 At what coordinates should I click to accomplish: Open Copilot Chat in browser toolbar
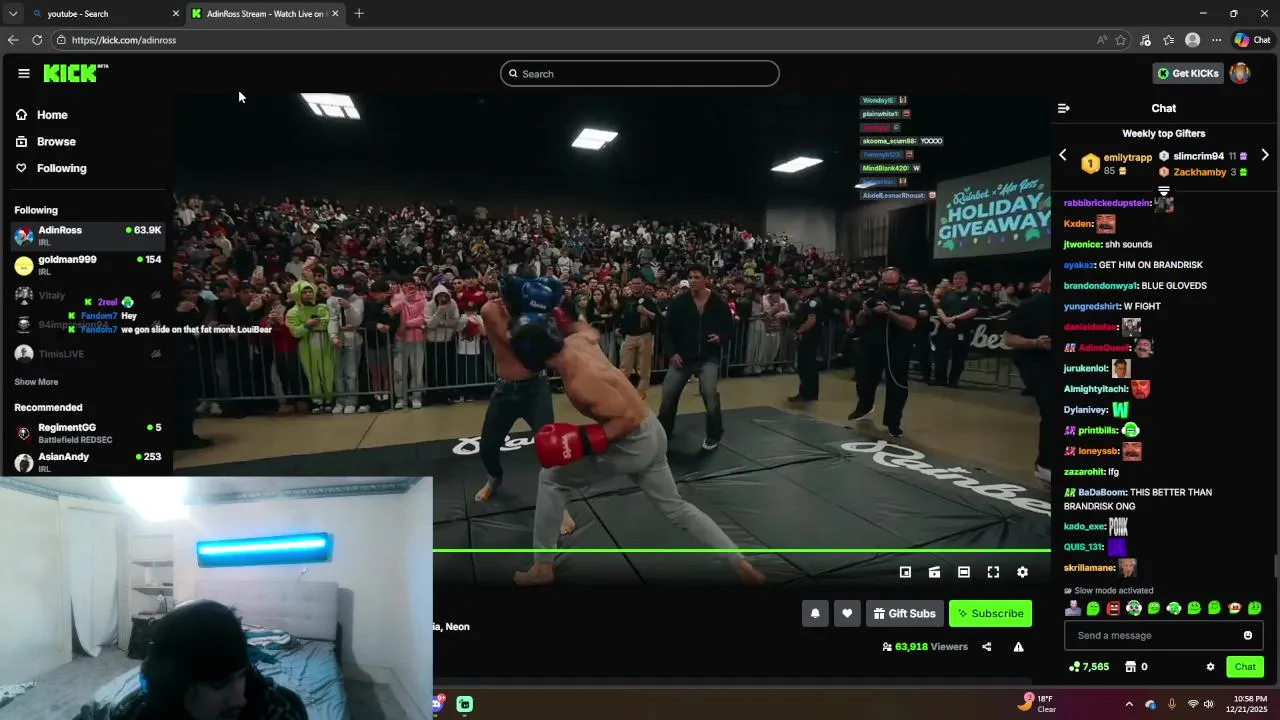[1252, 40]
